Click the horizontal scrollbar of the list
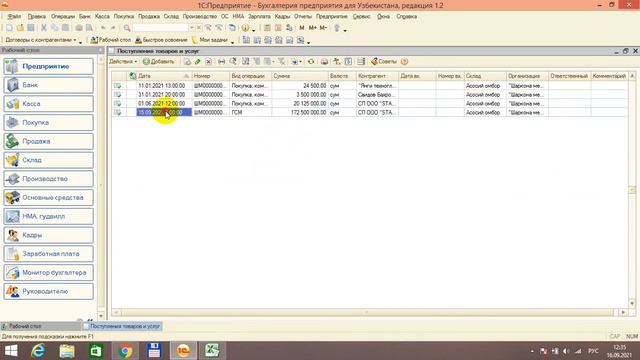This screenshot has height=360, width=640. [366, 313]
